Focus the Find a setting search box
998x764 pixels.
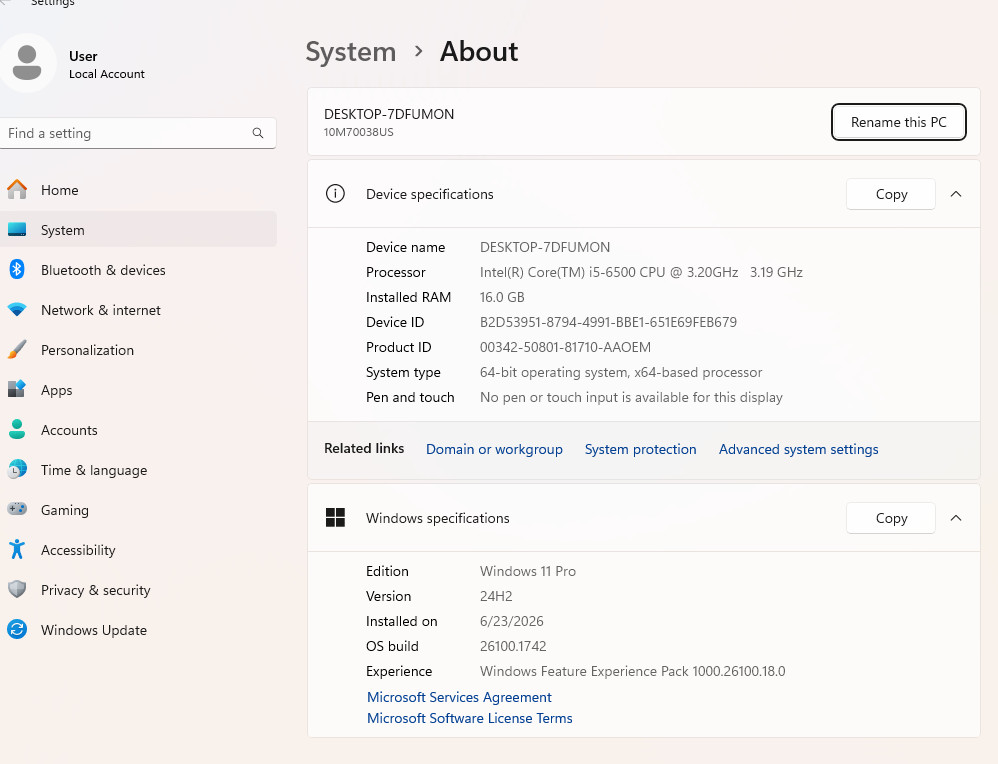[x=138, y=133]
